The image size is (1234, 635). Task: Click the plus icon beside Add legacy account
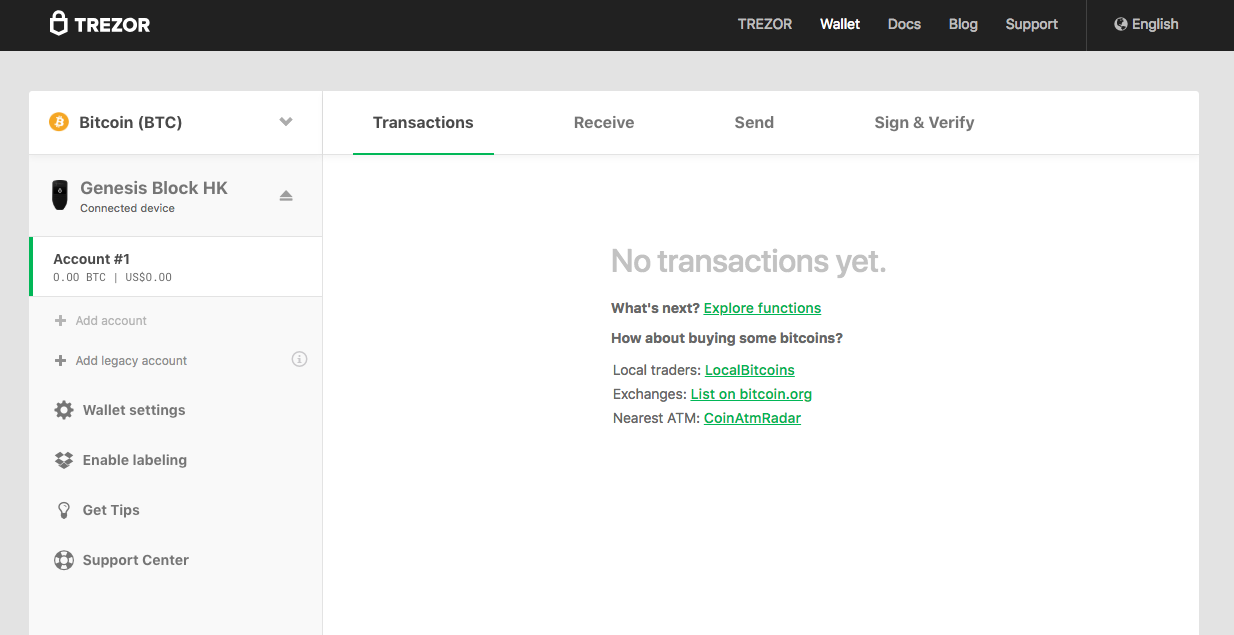60,361
